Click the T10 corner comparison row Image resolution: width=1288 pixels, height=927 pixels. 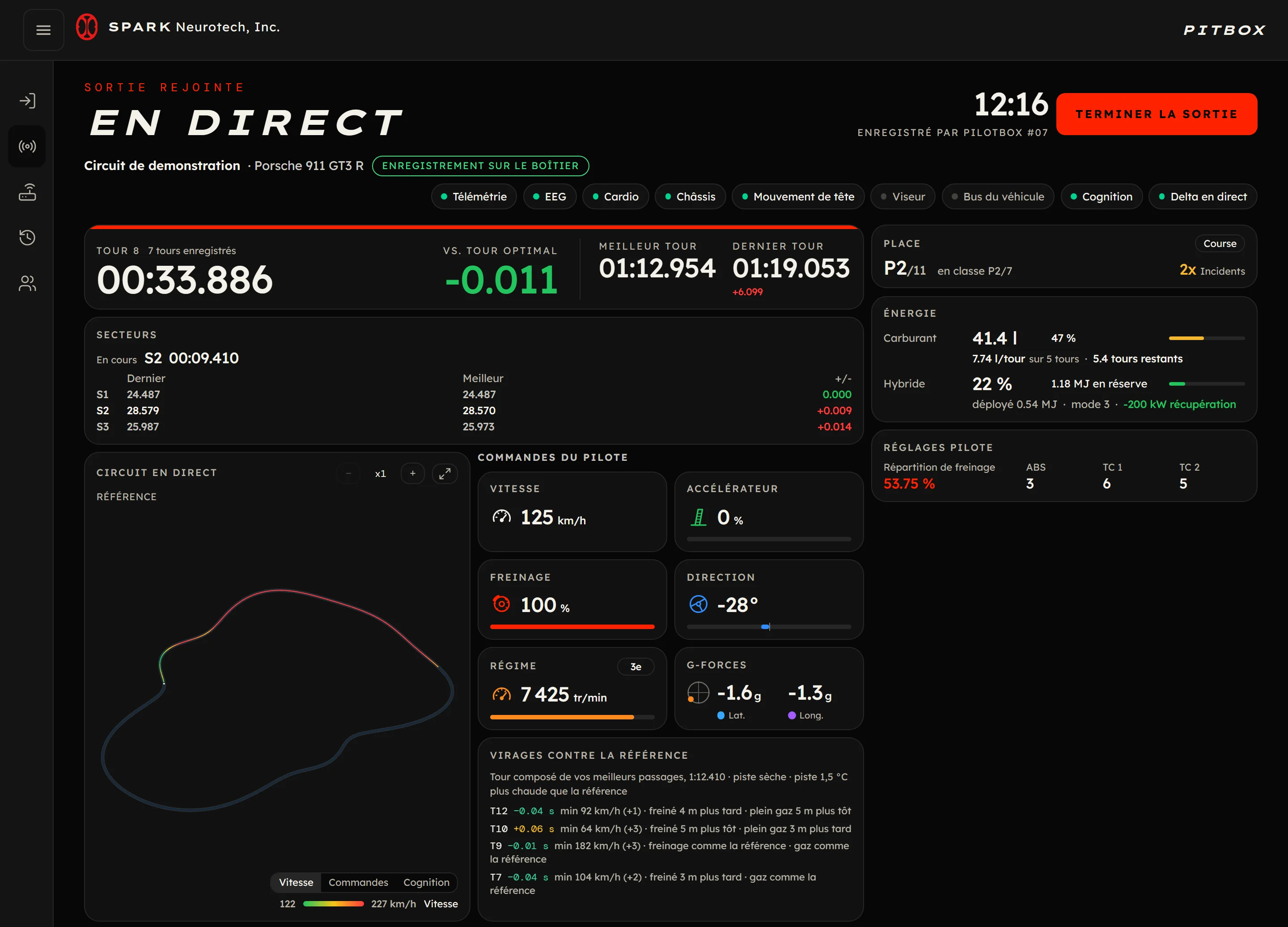tap(671, 829)
